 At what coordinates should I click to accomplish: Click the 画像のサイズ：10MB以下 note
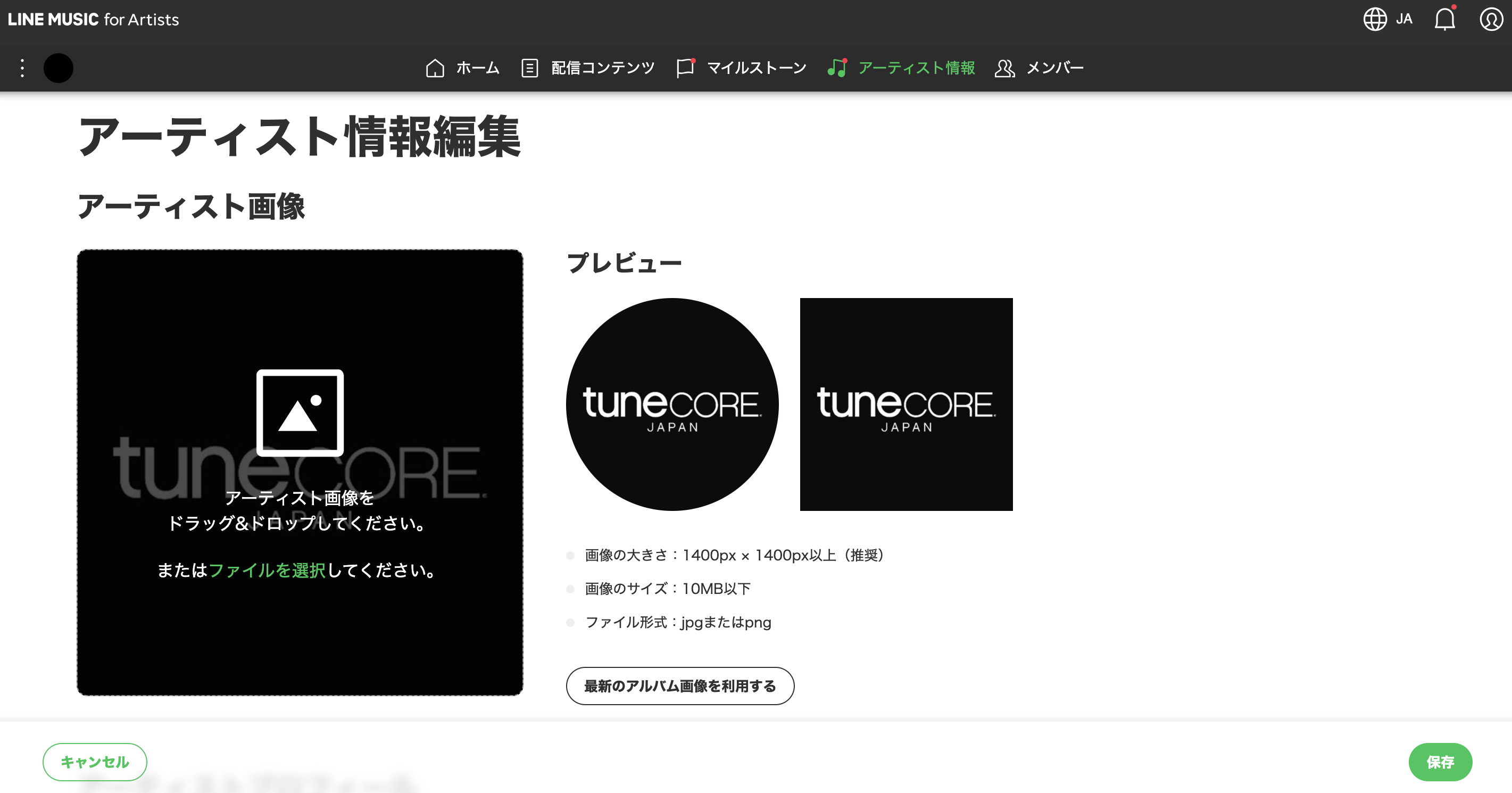668,589
